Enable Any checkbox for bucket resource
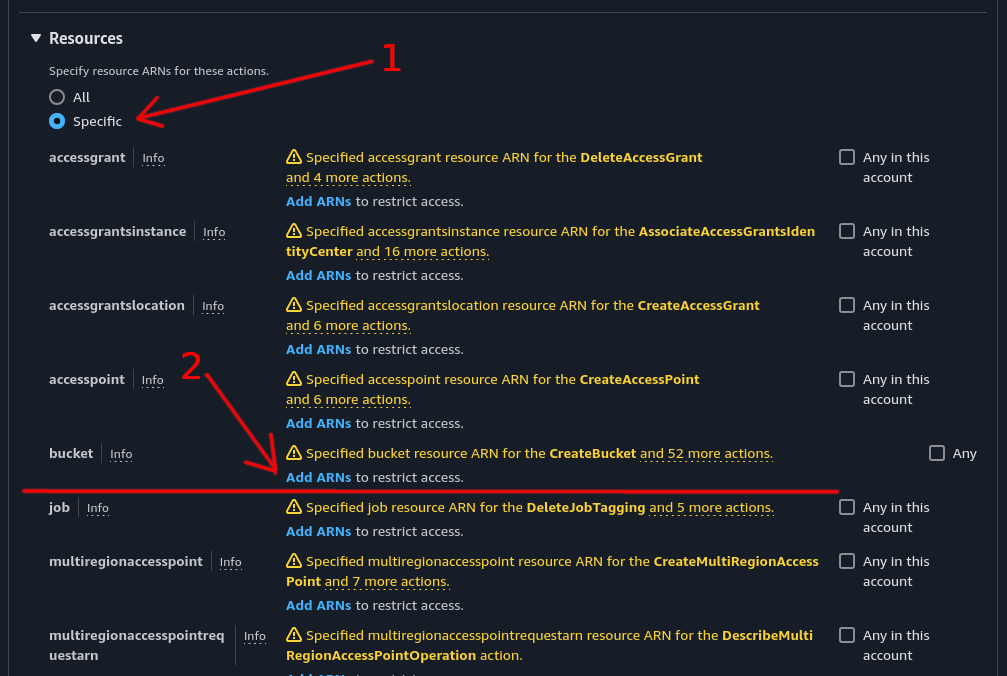 click(937, 453)
